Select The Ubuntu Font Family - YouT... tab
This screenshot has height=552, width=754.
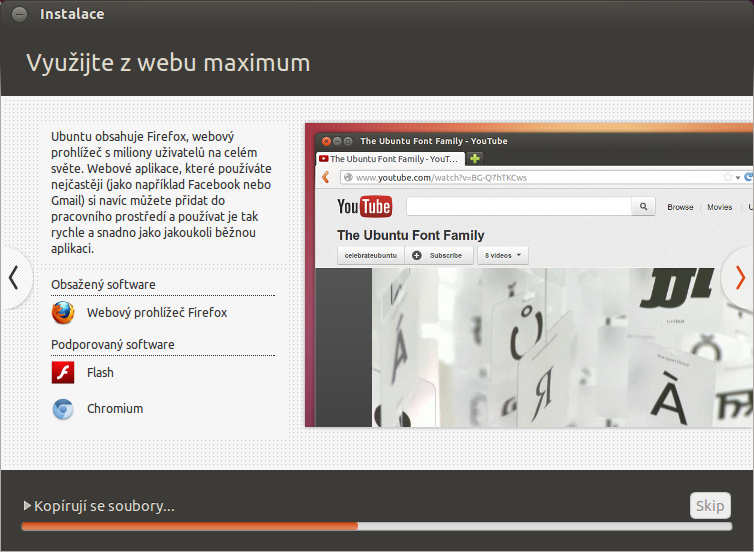pyautogui.click(x=390, y=159)
